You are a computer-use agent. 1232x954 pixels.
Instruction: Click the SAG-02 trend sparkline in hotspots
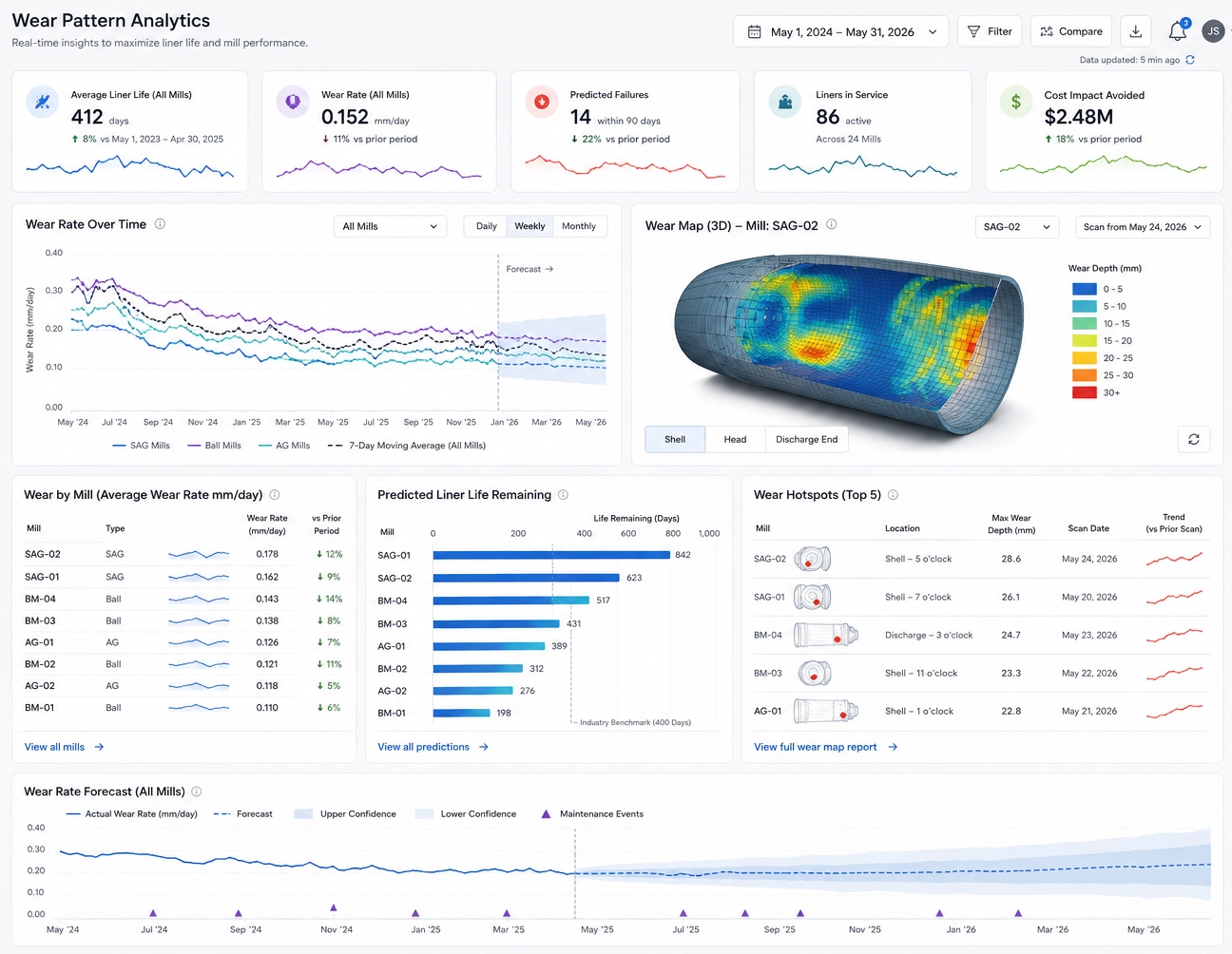click(x=1174, y=559)
